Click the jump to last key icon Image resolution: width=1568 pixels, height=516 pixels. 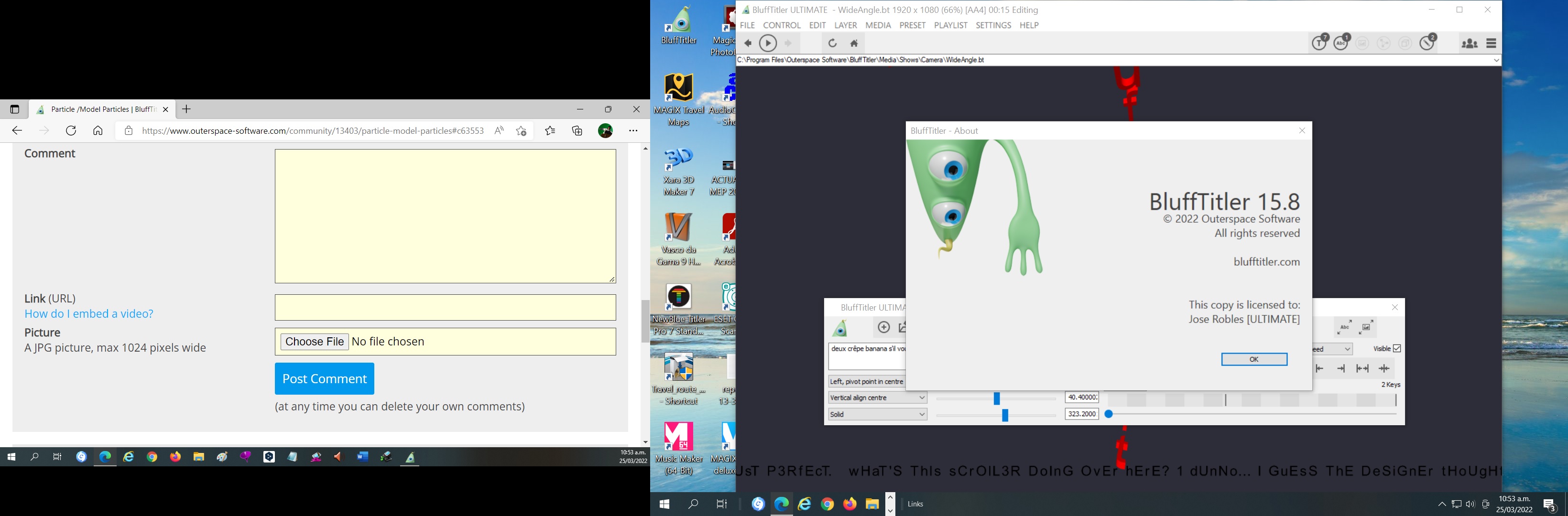1341,368
